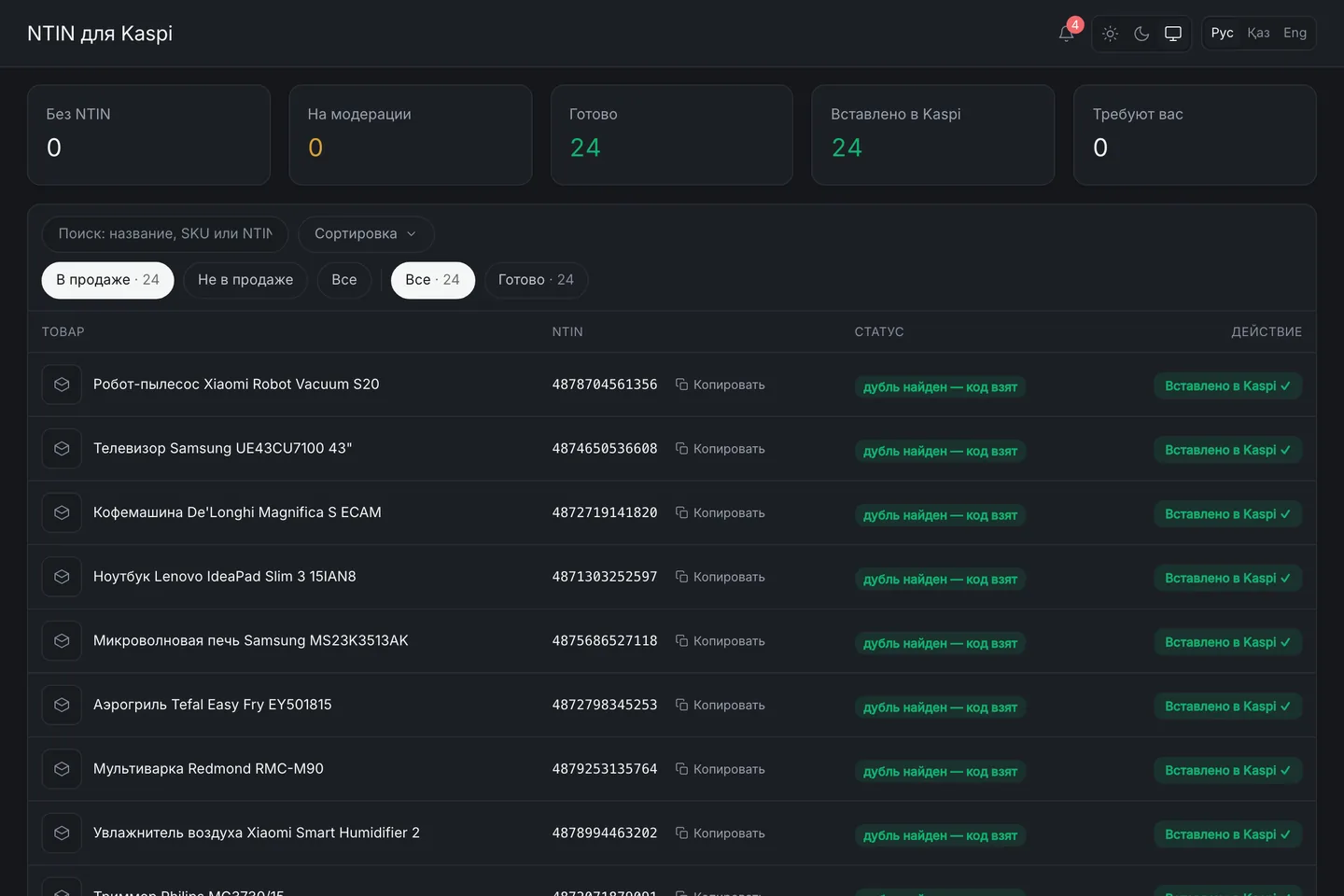Click product icon for Ноутбук Lenovo IdeaPad
This screenshot has width=1344, height=896.
tap(62, 577)
